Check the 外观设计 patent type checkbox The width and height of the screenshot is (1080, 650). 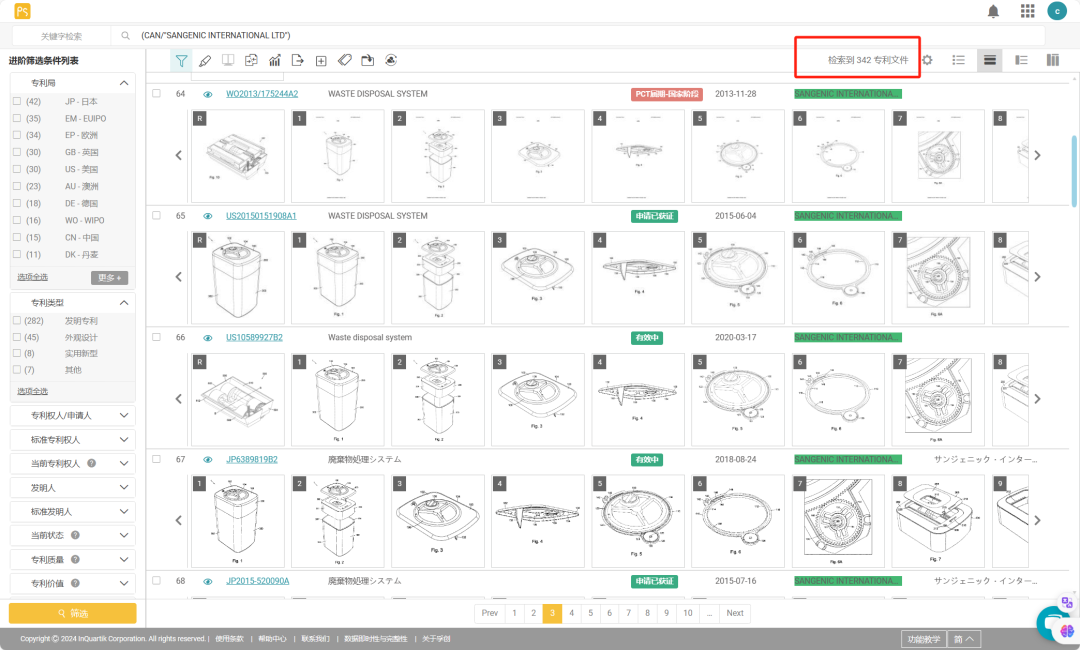point(17,337)
